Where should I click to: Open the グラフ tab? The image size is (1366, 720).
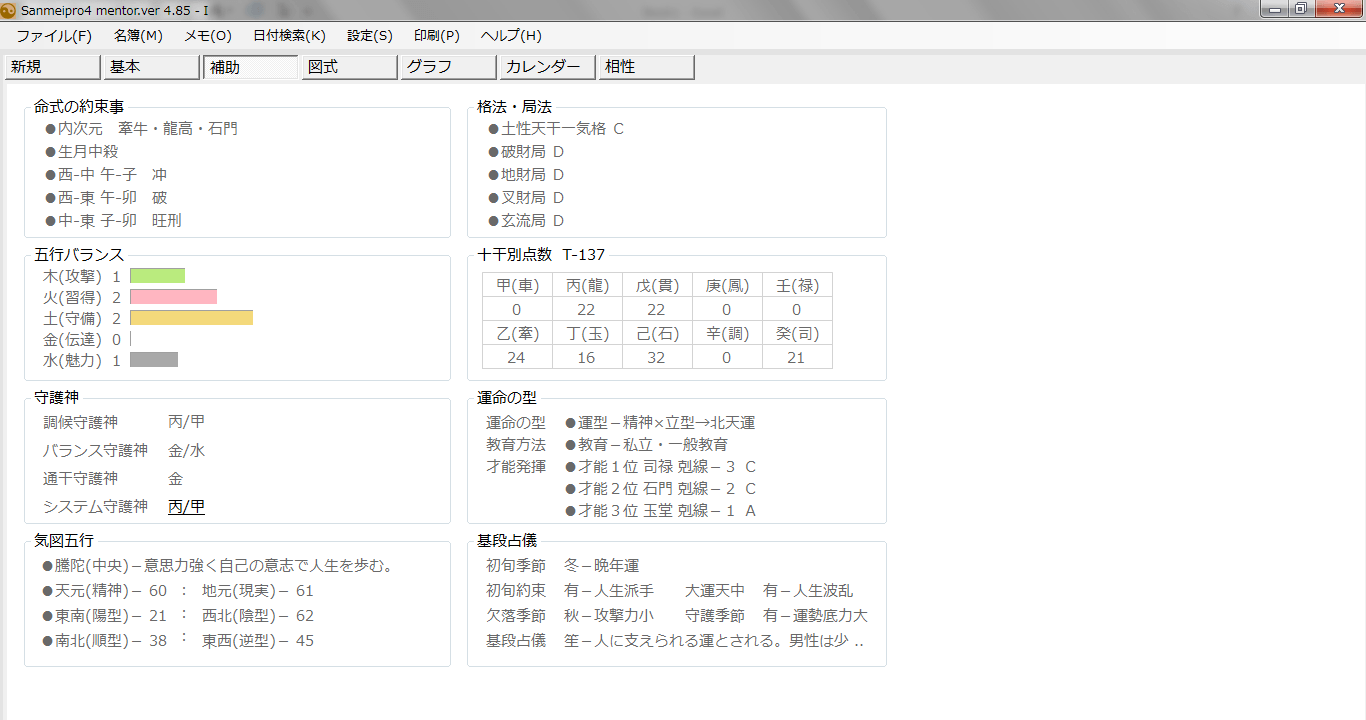[448, 67]
